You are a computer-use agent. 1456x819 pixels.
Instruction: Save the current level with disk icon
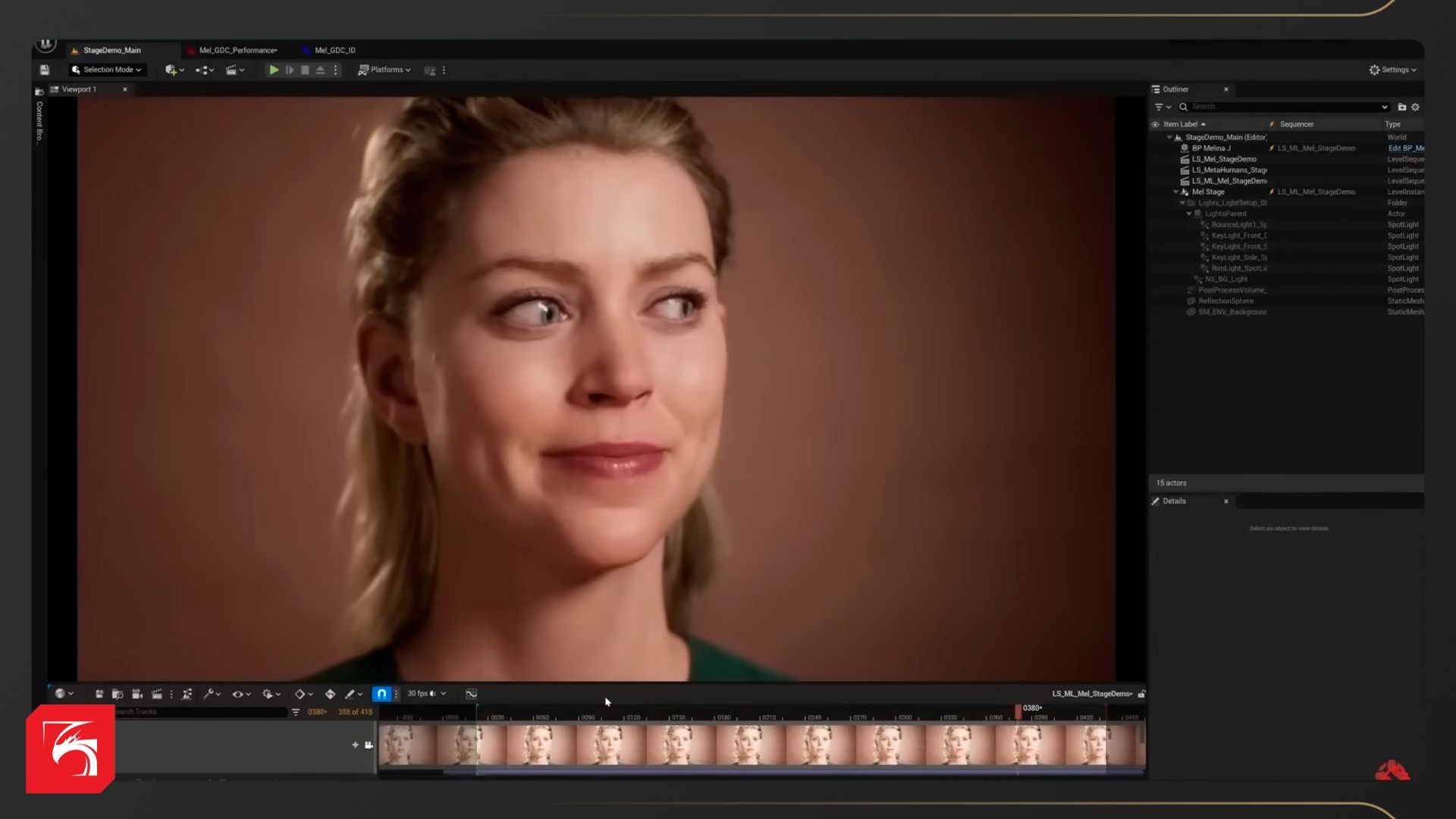(x=45, y=70)
